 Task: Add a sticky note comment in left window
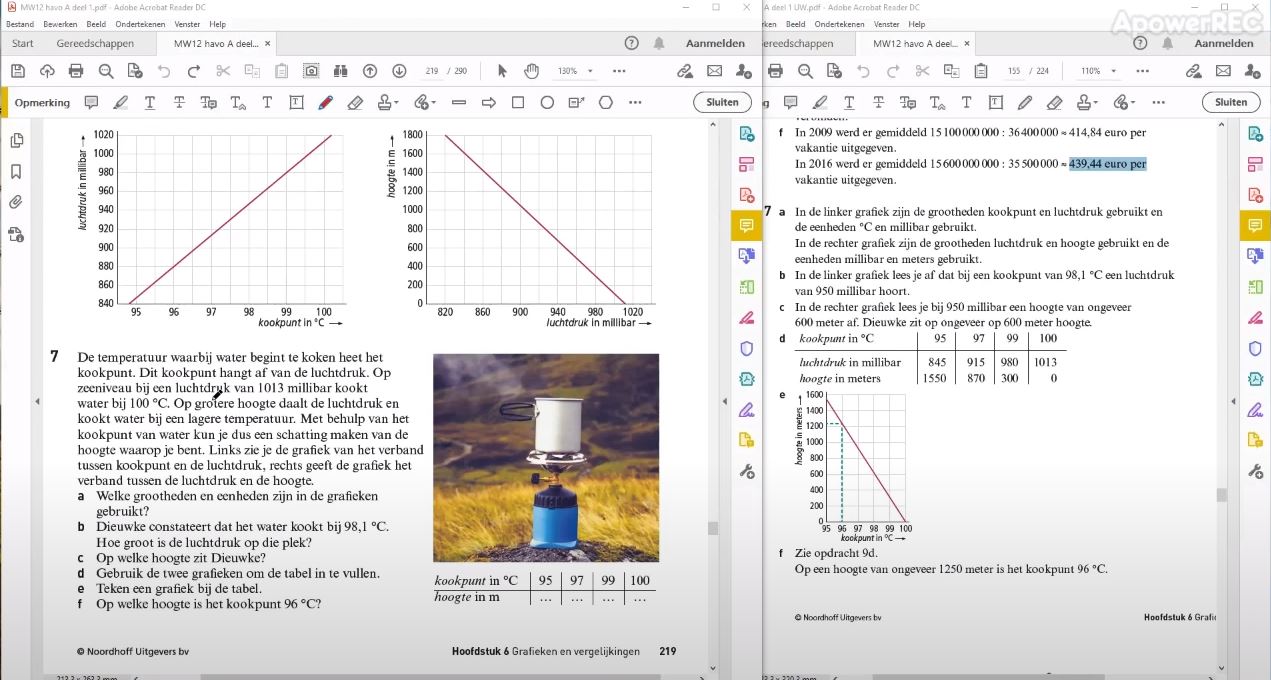(91, 102)
